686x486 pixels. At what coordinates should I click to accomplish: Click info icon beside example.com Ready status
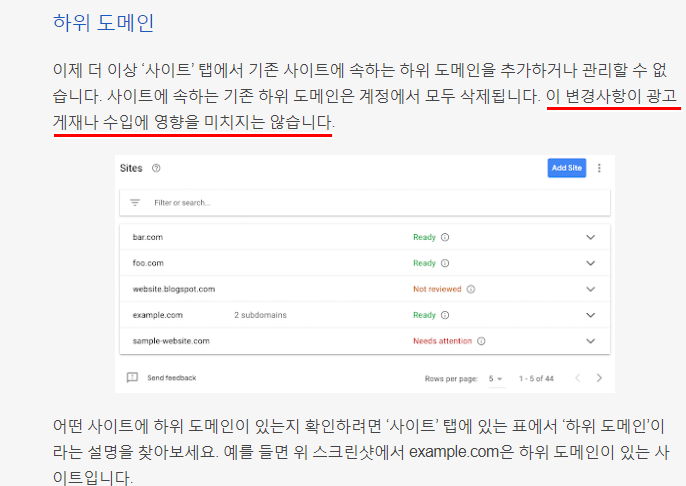click(x=445, y=315)
